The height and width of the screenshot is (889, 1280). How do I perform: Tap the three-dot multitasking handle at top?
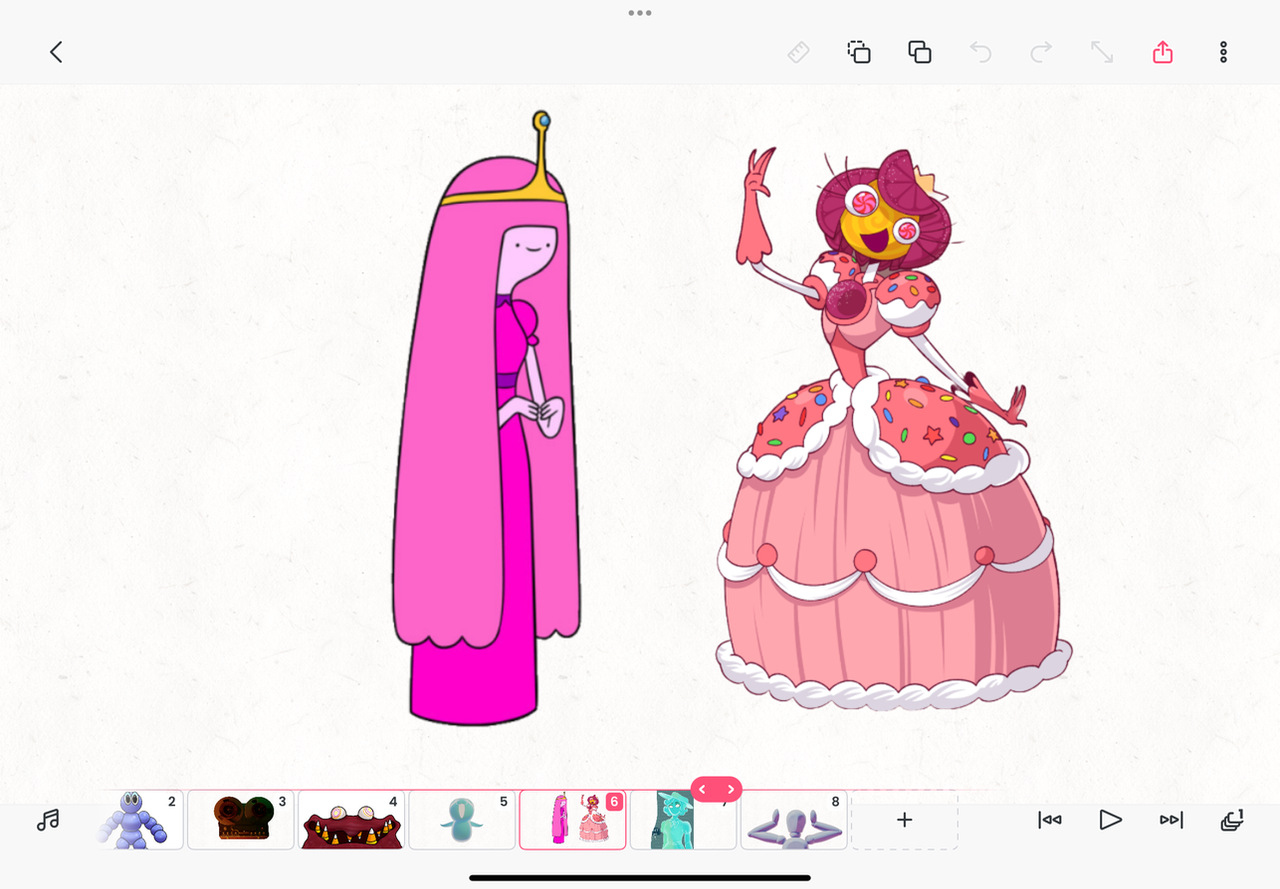(x=640, y=13)
